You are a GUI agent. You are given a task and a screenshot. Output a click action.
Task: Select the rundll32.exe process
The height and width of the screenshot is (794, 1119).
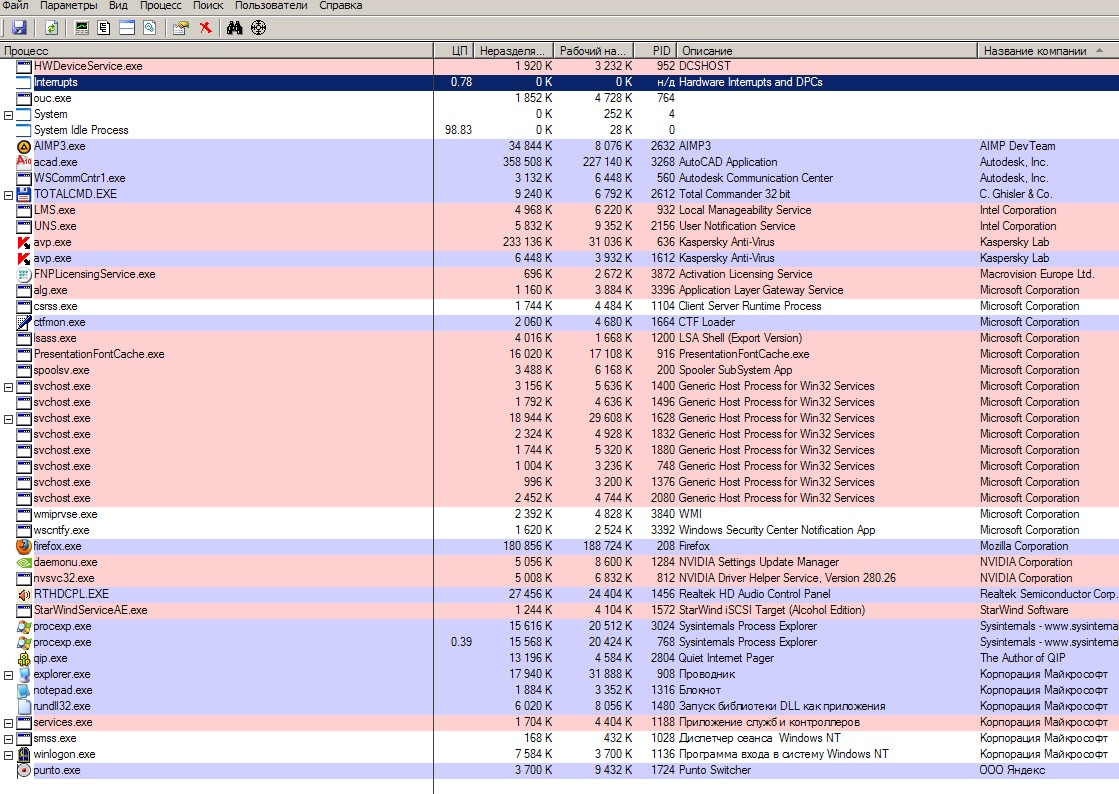[x=62, y=706]
